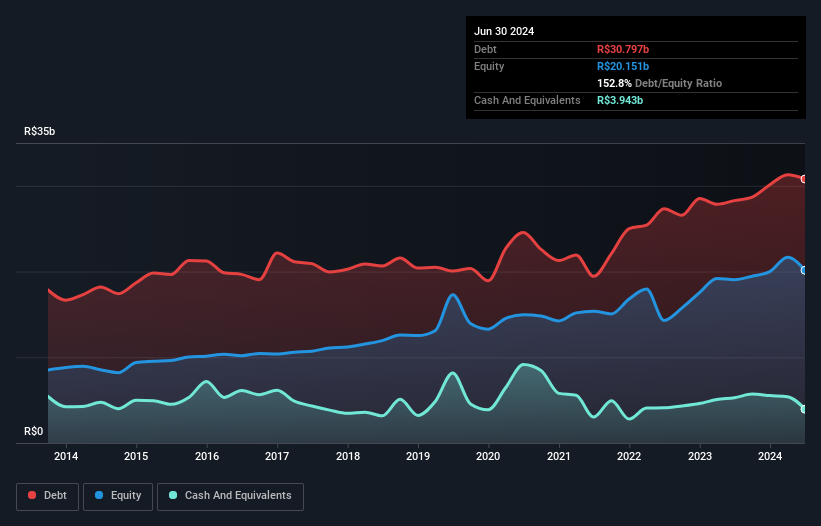Click the 2017 x-axis label
This screenshot has width=821, height=526.
[277, 456]
